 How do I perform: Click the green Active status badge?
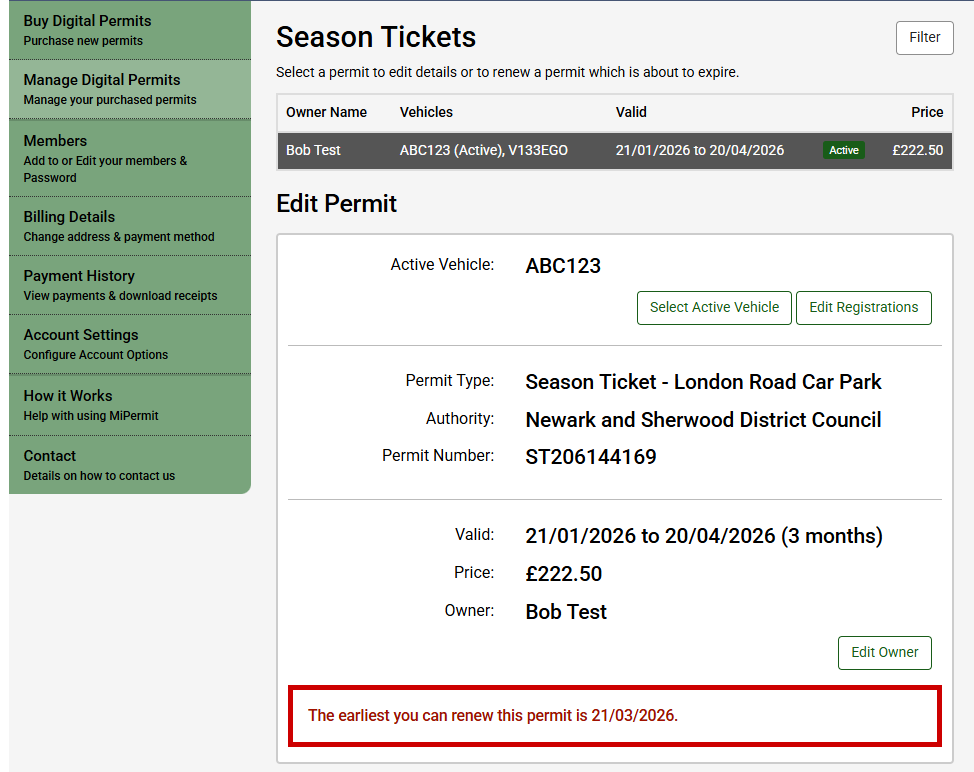[x=844, y=151]
